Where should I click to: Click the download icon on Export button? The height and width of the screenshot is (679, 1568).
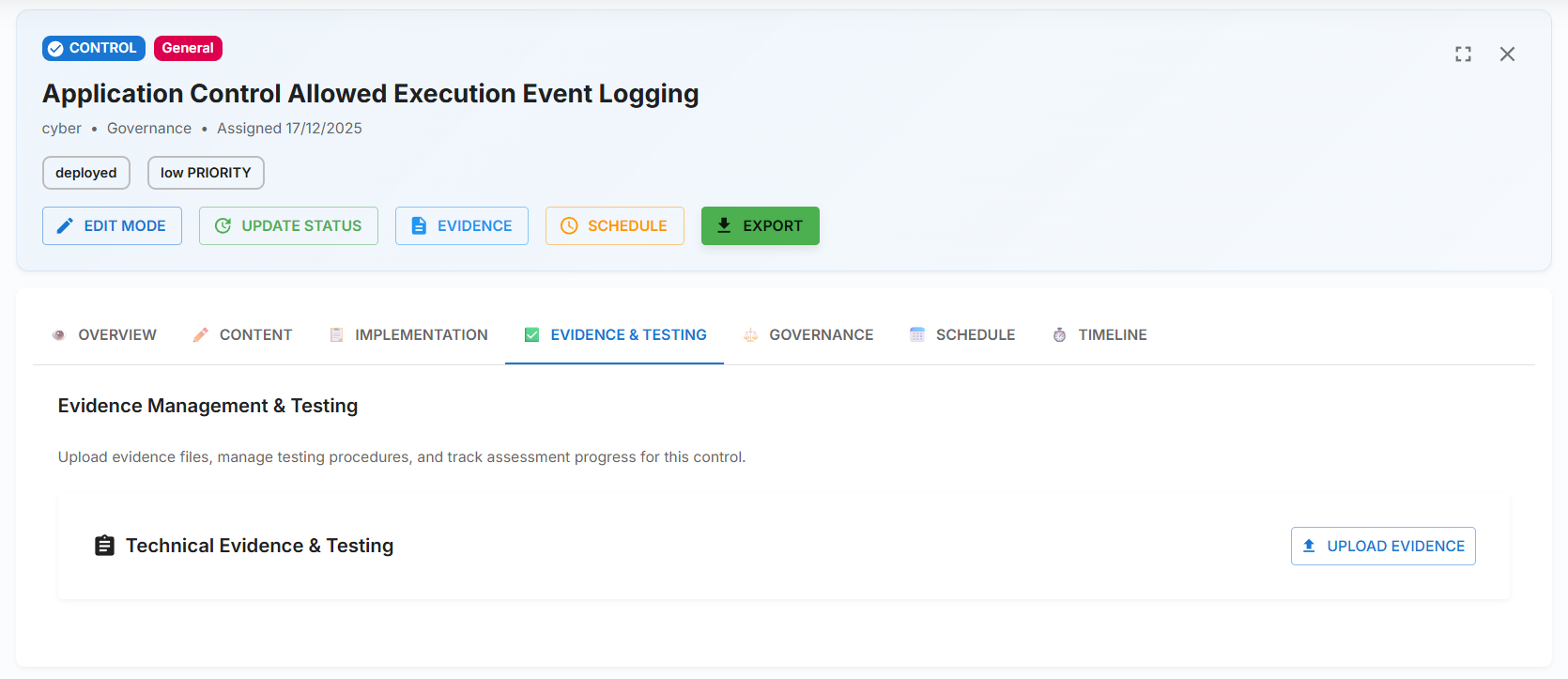click(724, 225)
